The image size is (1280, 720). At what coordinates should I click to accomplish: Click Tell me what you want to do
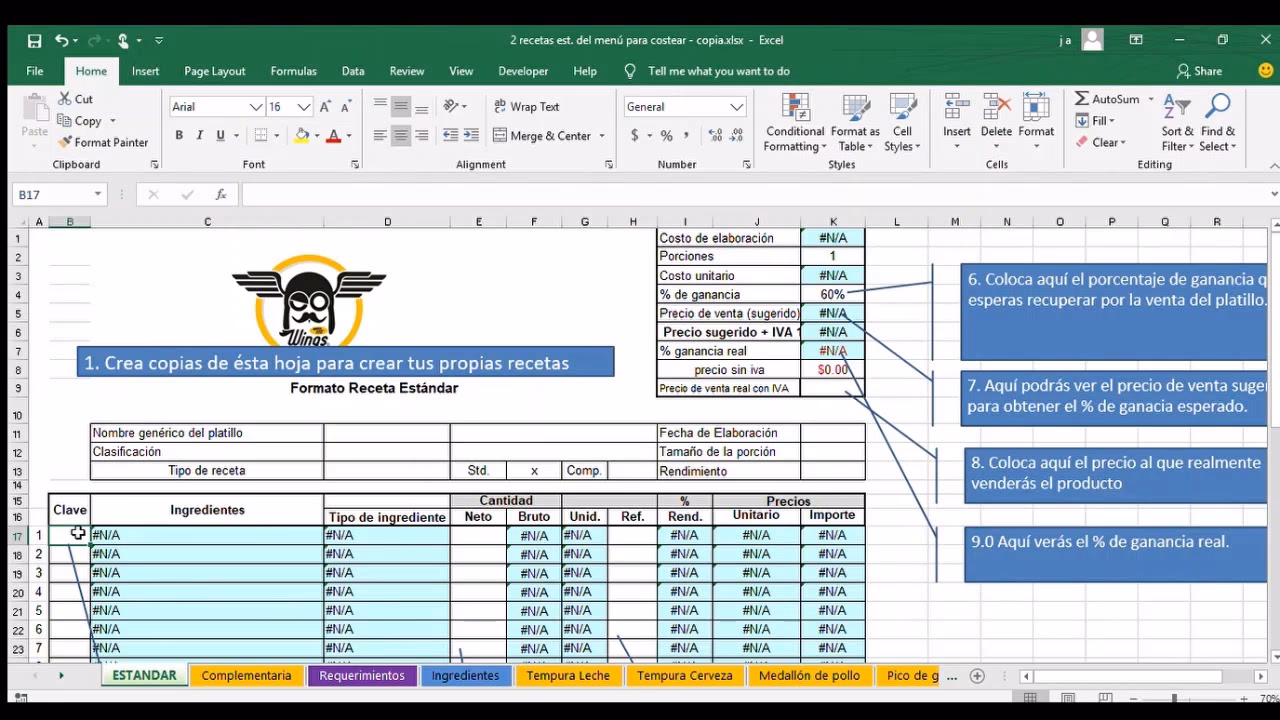[x=718, y=71]
